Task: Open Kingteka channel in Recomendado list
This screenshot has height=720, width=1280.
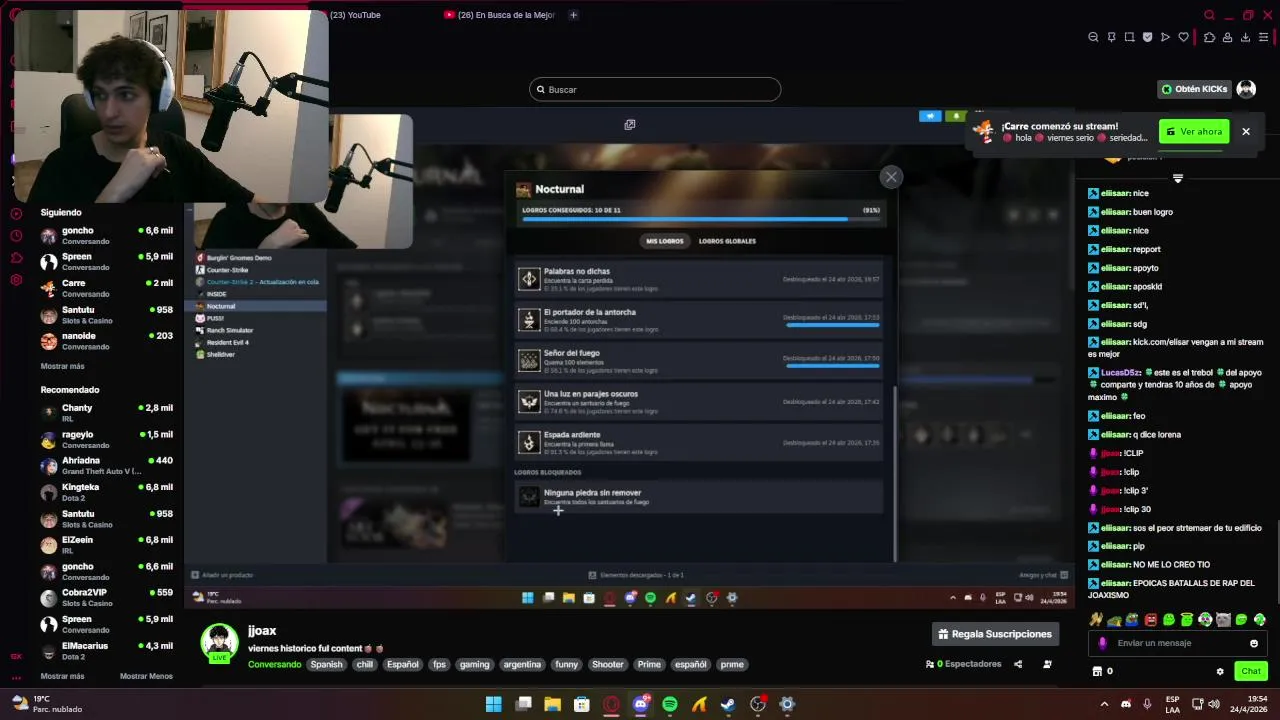Action: 105,492
